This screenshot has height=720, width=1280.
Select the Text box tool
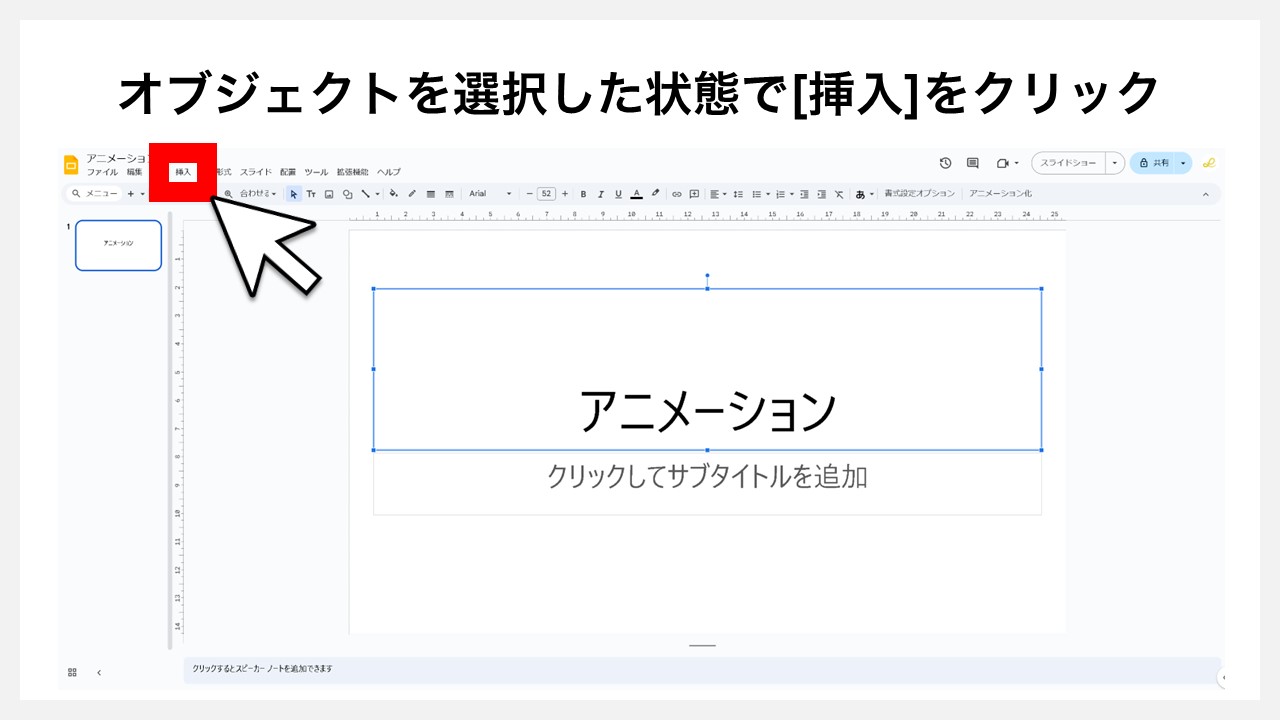(312, 193)
